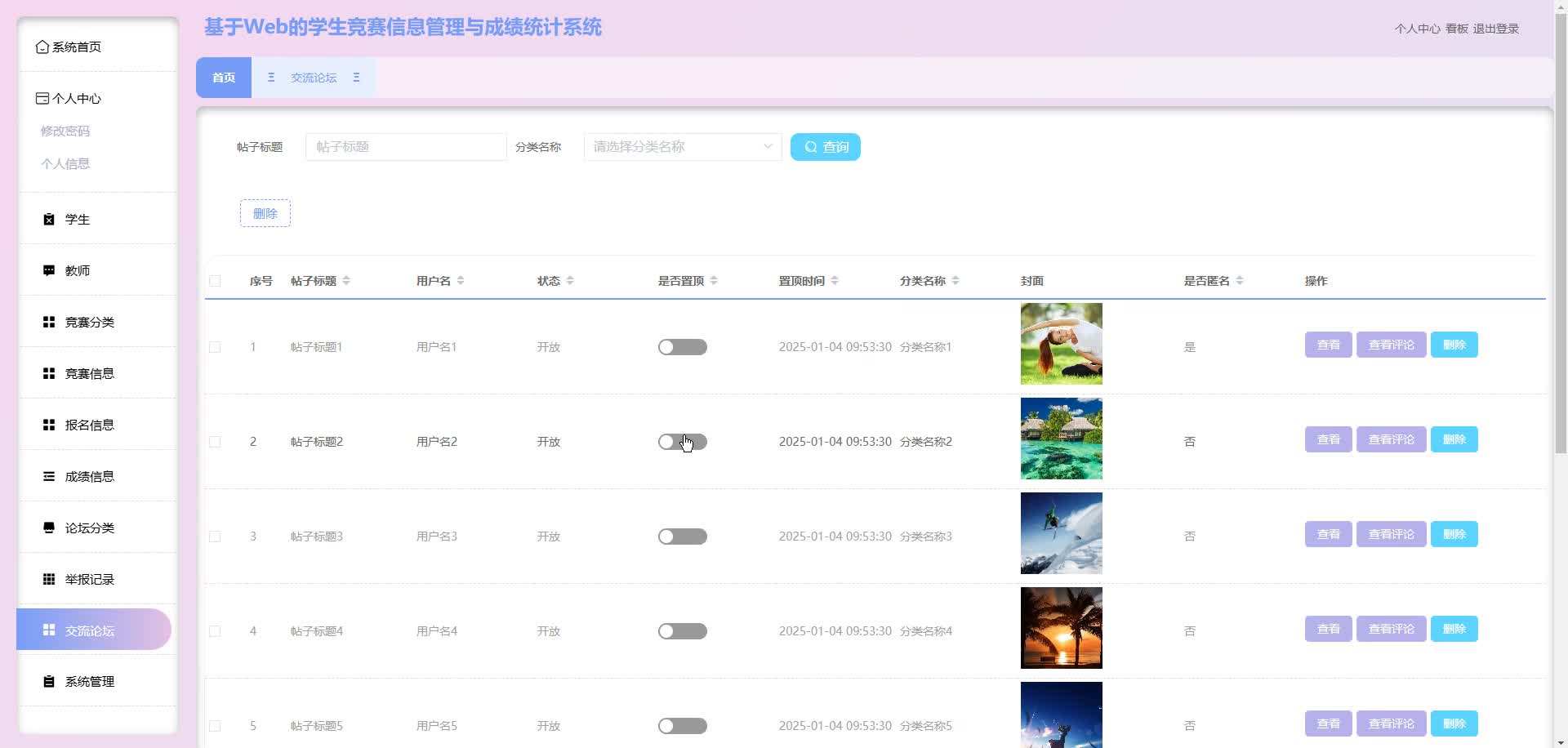Screen dimensions: 1568x748
Task: Tick the checkbox for row 2
Action: pos(215,442)
